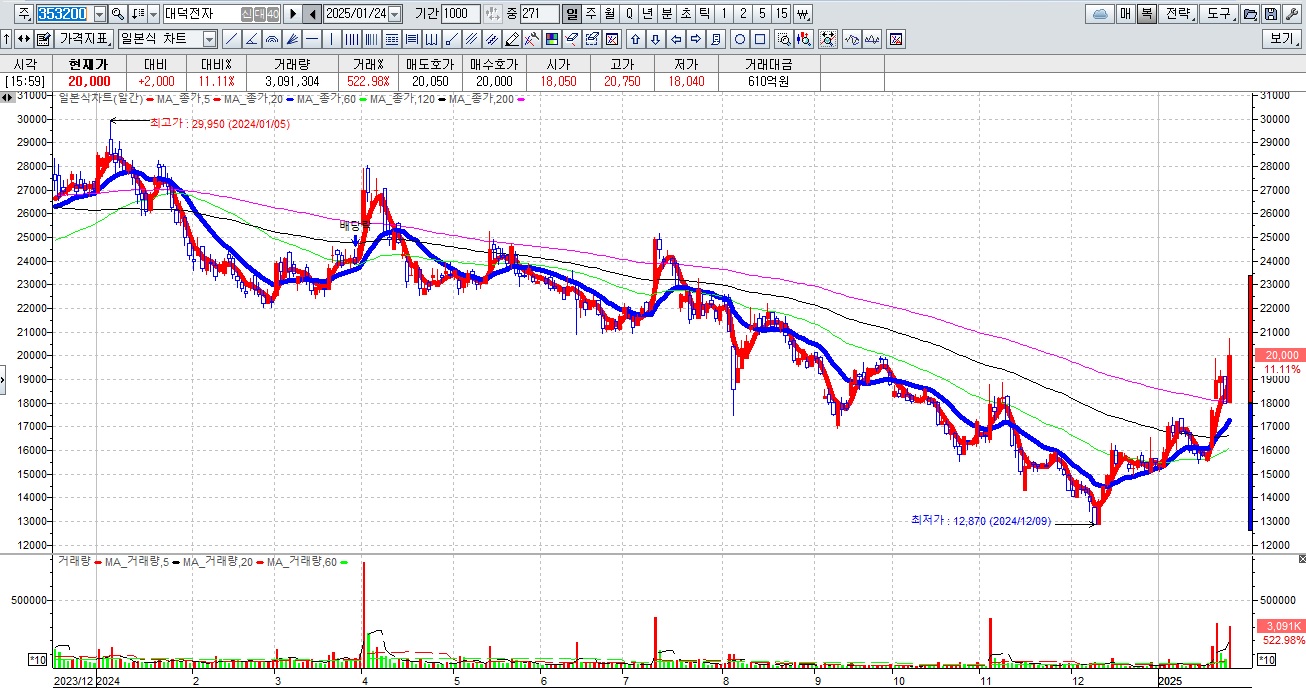The image size is (1306, 688).
Task: Click the delete all drawings X icon
Action: [x=612, y=39]
